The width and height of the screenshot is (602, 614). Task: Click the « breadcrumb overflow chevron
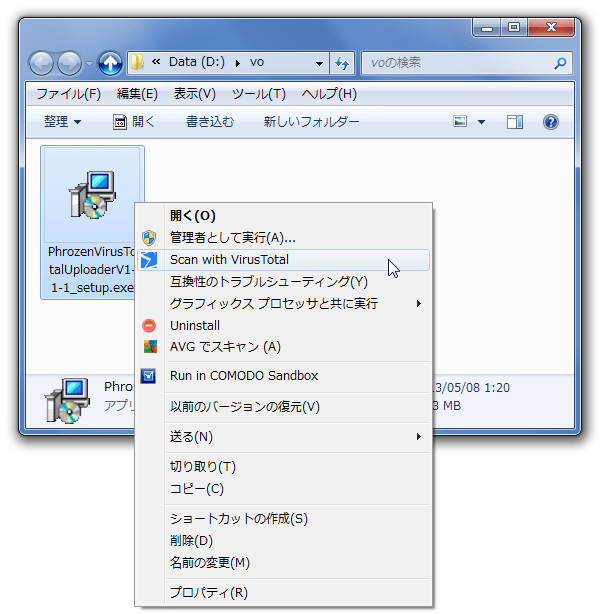coord(156,62)
